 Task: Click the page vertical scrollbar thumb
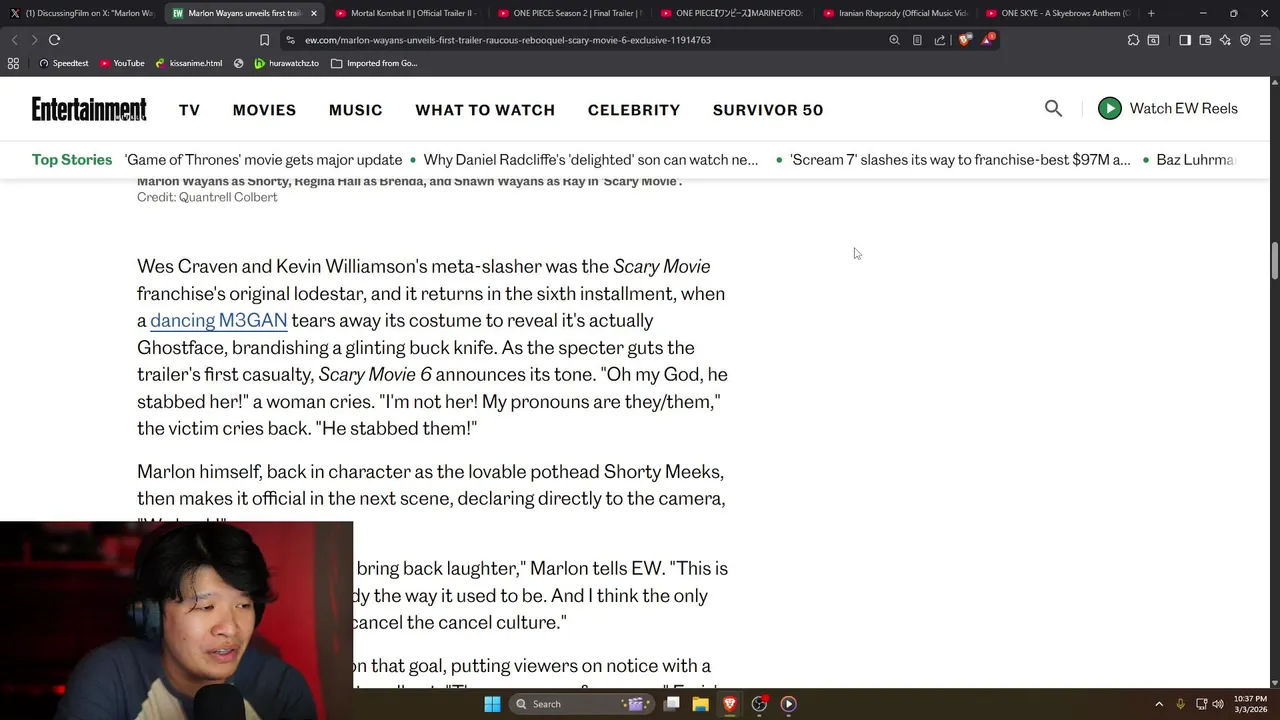tap(1274, 261)
